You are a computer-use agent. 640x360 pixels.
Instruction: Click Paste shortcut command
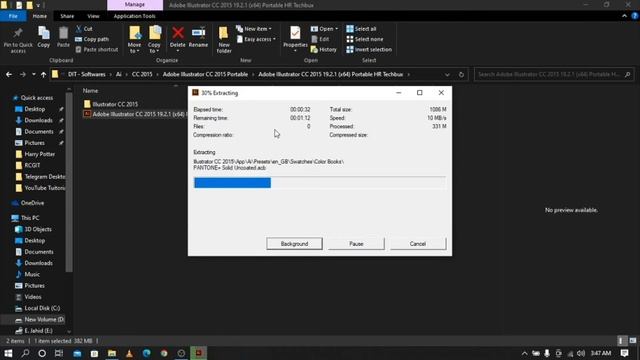pyautogui.click(x=97, y=49)
